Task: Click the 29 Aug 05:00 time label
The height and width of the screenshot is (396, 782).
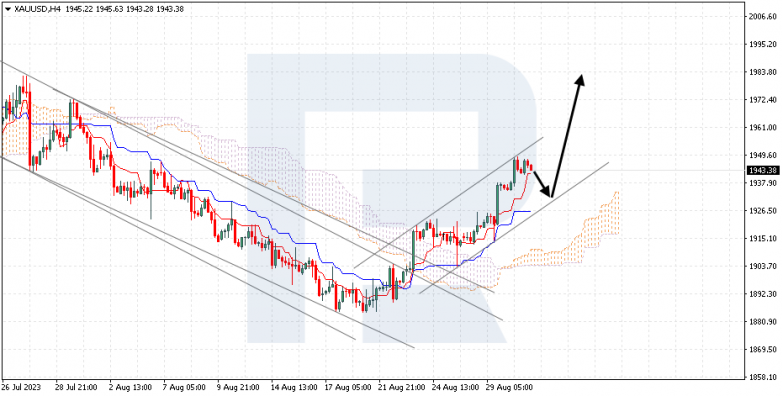Action: point(509,388)
